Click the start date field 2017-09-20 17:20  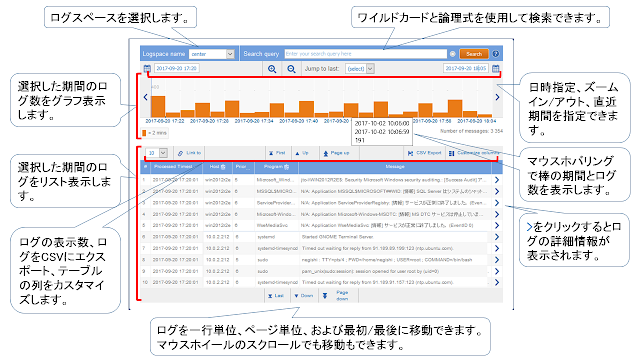tap(176, 68)
